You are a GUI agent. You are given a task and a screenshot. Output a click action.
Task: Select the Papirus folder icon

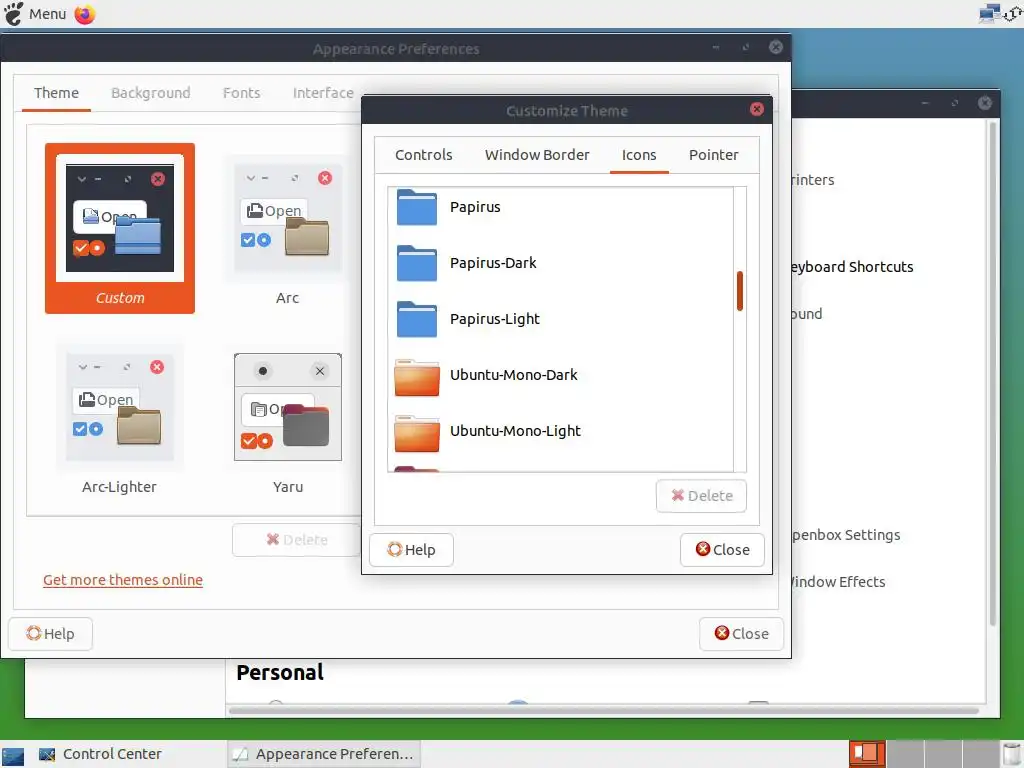416,207
